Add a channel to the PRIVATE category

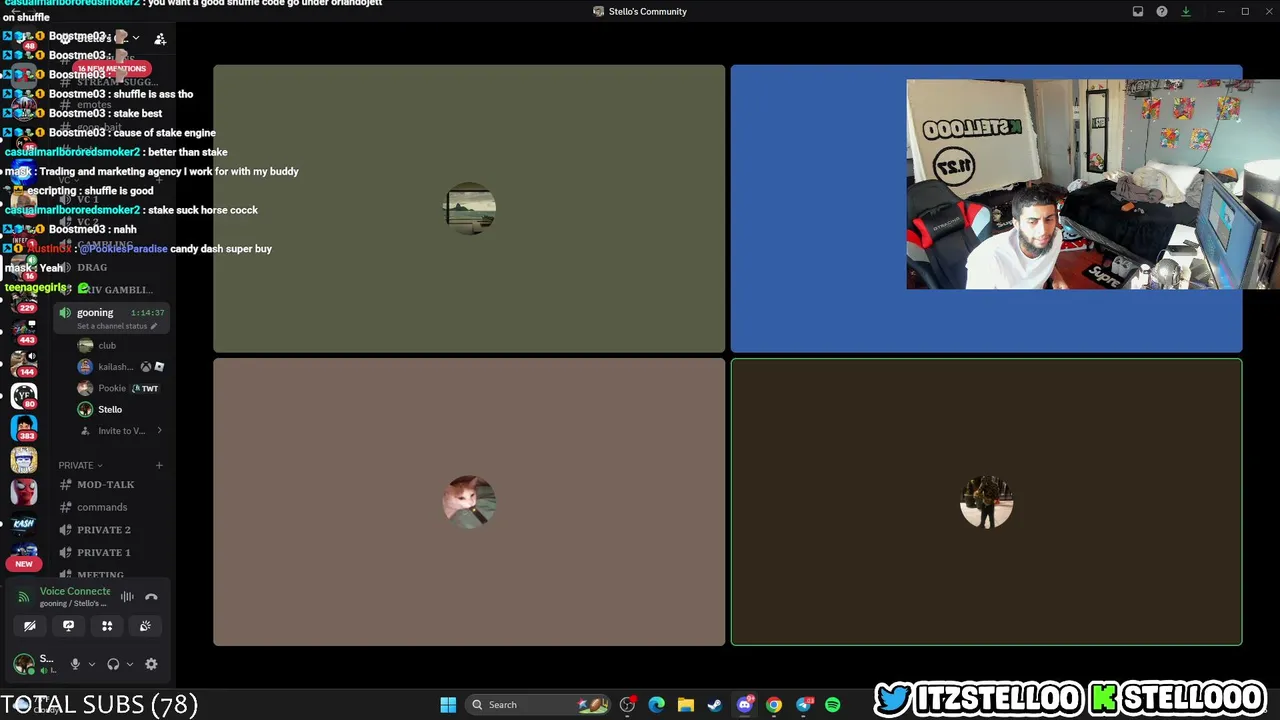[159, 465]
